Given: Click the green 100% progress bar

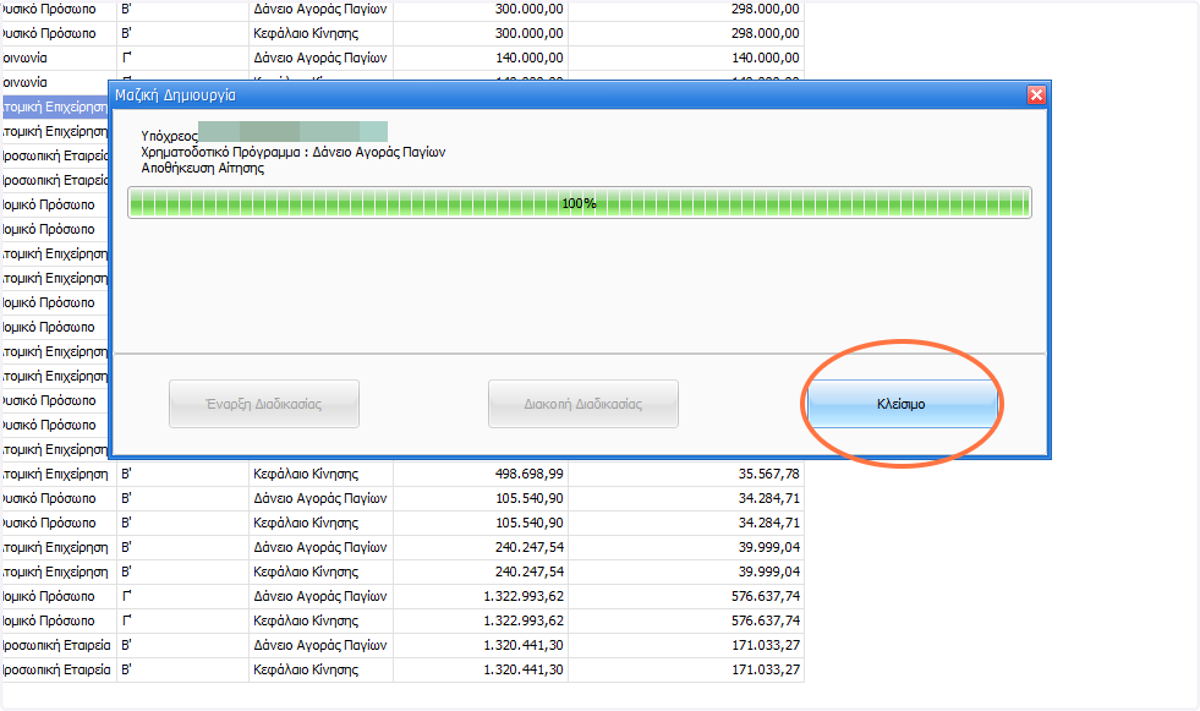Looking at the screenshot, I should click(x=580, y=203).
